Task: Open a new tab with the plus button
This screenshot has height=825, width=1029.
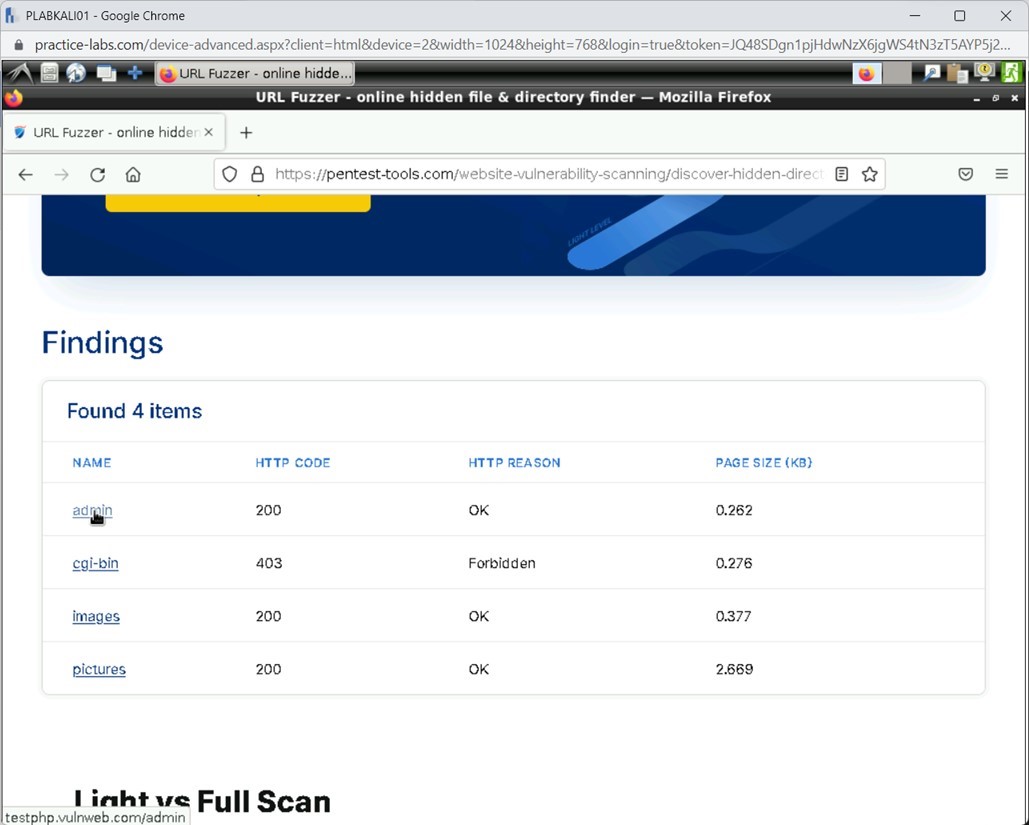Action: (246, 132)
